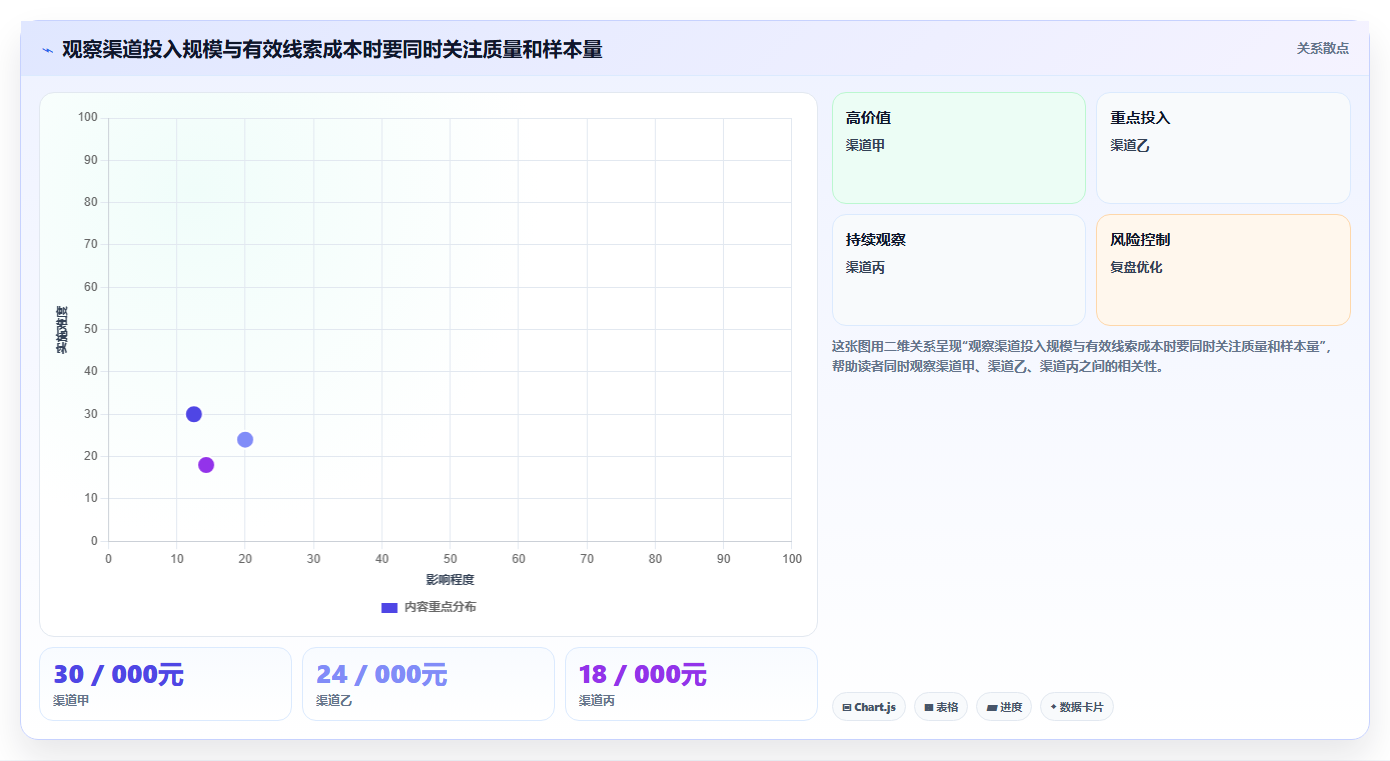This screenshot has width=1390, height=761.
Task: Click the 24 / 000元 value
Action: point(381,675)
